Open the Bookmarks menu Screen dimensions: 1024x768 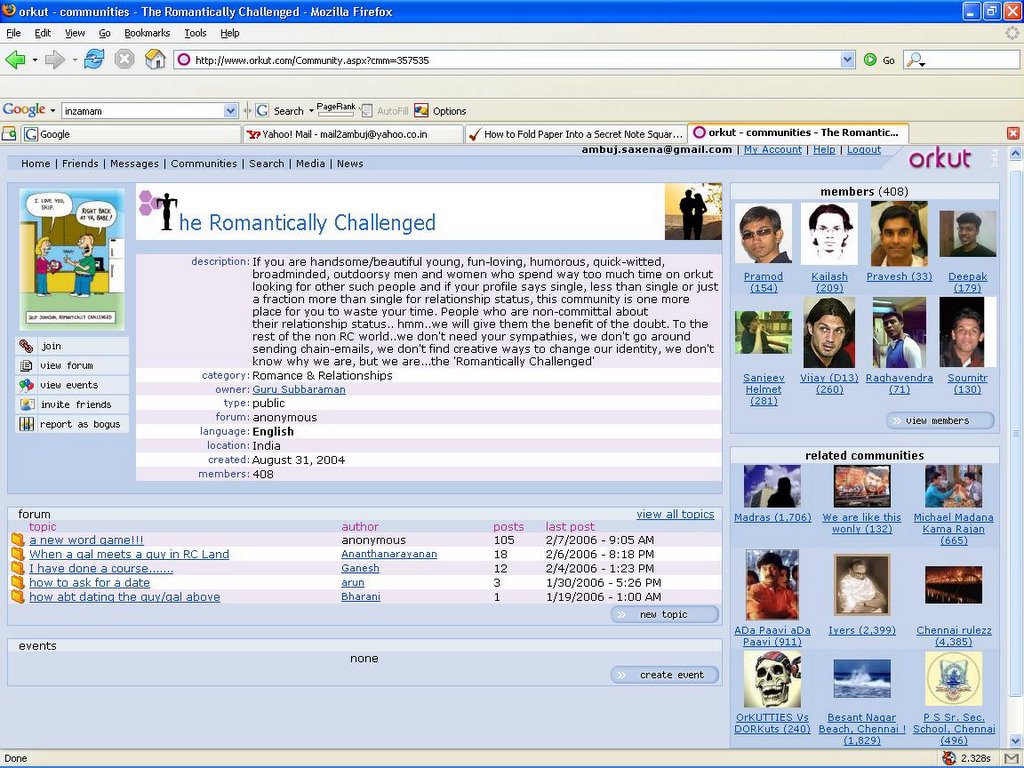tap(147, 33)
